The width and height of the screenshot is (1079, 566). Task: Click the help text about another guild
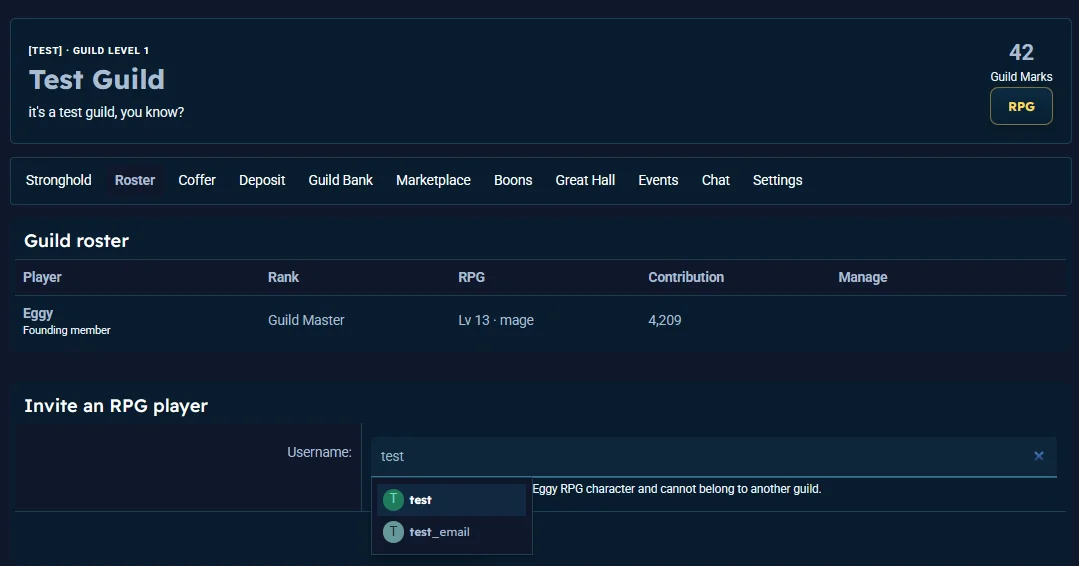coord(677,489)
